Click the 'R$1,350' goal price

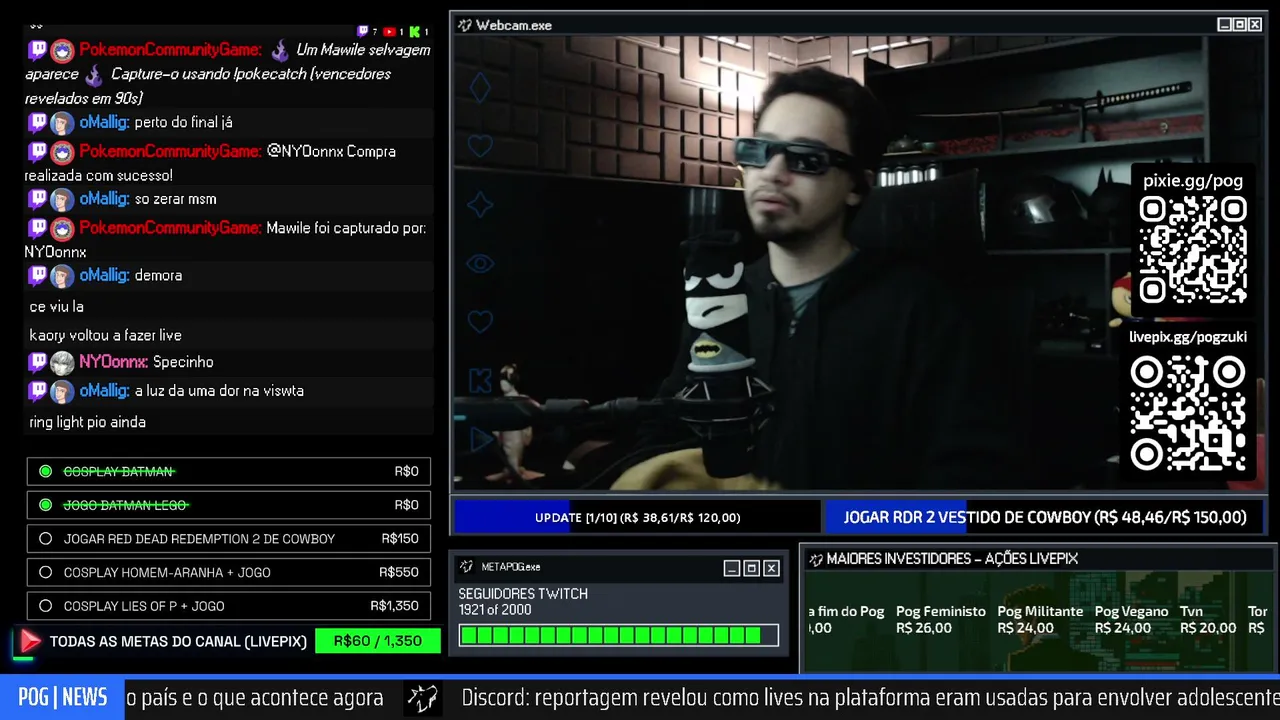(x=394, y=606)
